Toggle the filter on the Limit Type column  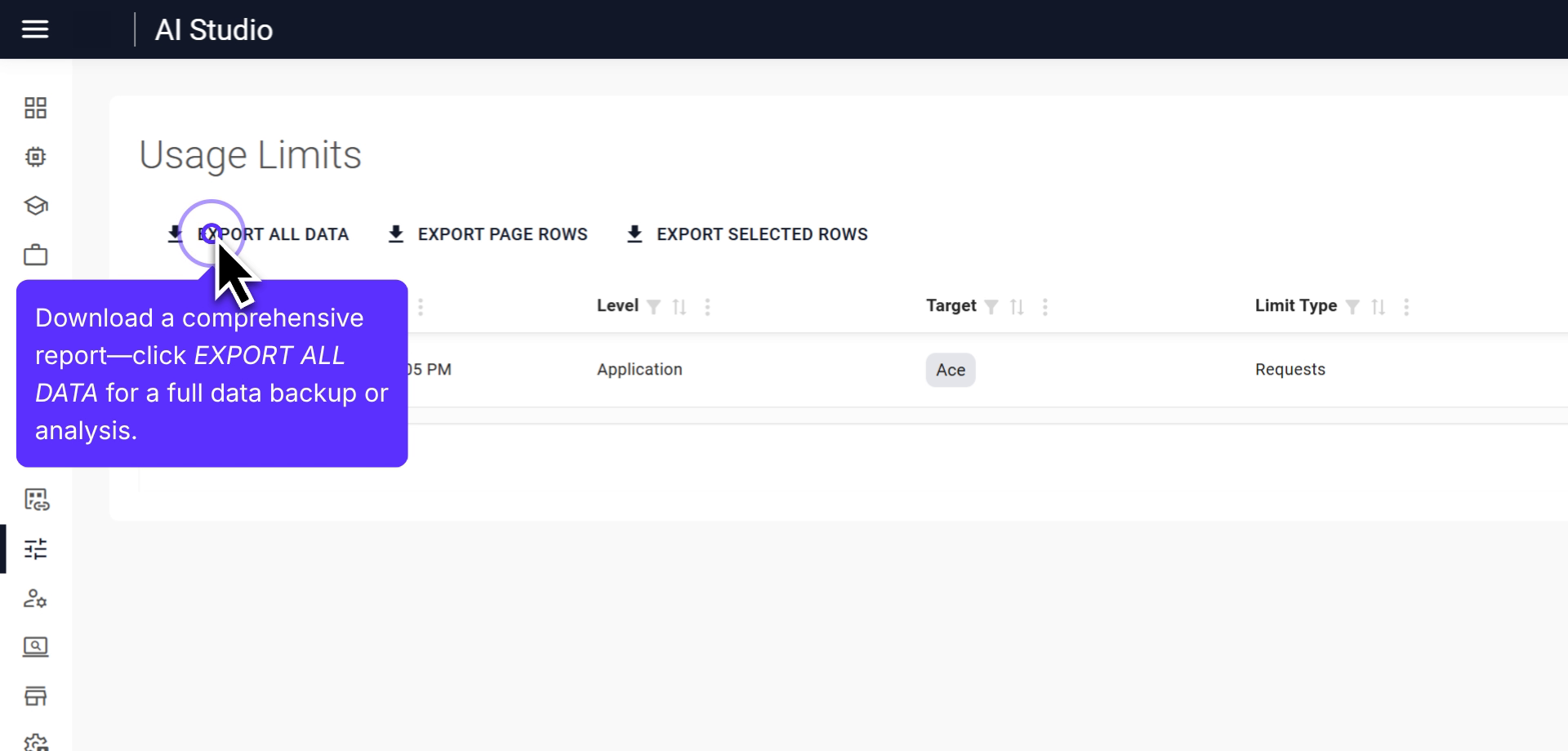pyautogui.click(x=1355, y=306)
